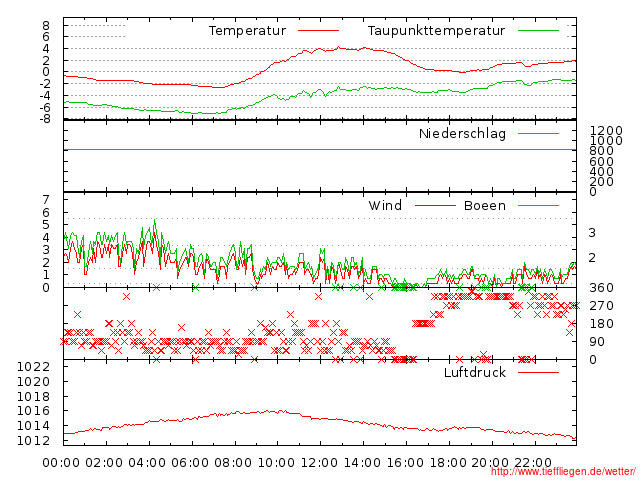
Task: Click the '1012' pressure axis label
Action: coord(33,440)
